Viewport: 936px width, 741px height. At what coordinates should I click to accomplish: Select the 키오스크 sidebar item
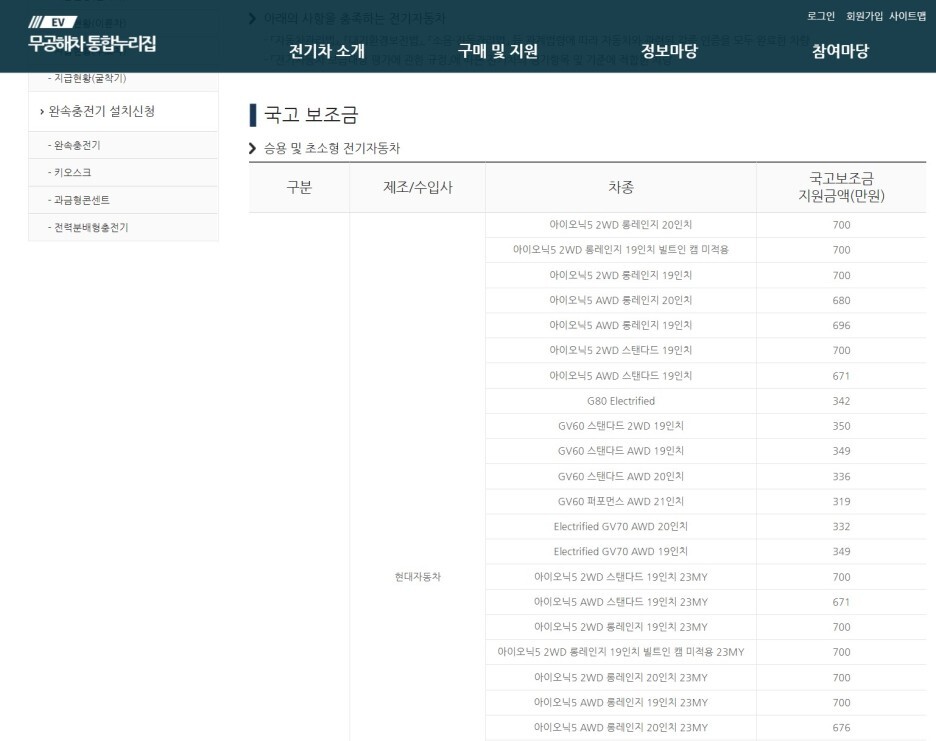[x=124, y=173]
